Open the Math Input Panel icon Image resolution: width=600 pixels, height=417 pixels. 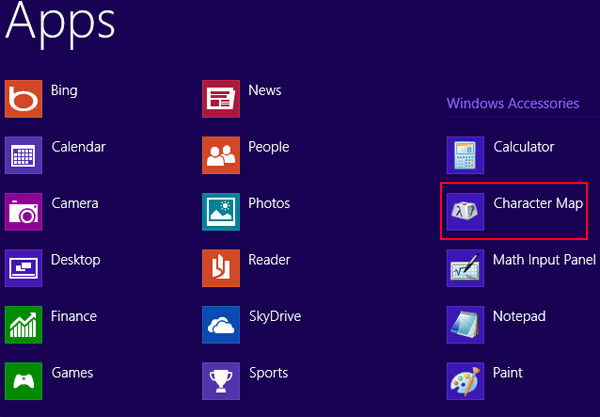pyautogui.click(x=465, y=268)
